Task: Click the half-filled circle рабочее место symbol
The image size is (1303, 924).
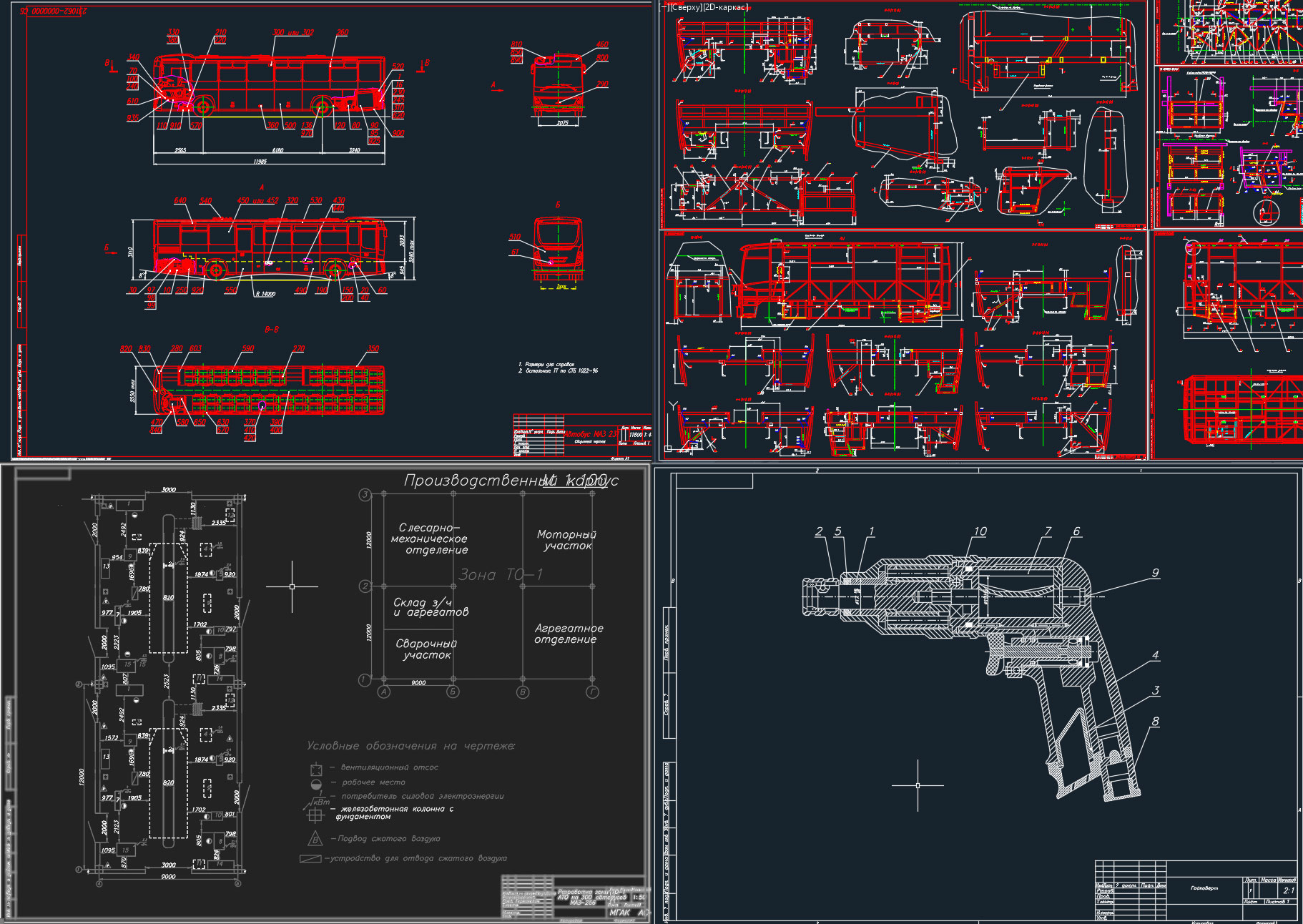Action: pos(316,784)
